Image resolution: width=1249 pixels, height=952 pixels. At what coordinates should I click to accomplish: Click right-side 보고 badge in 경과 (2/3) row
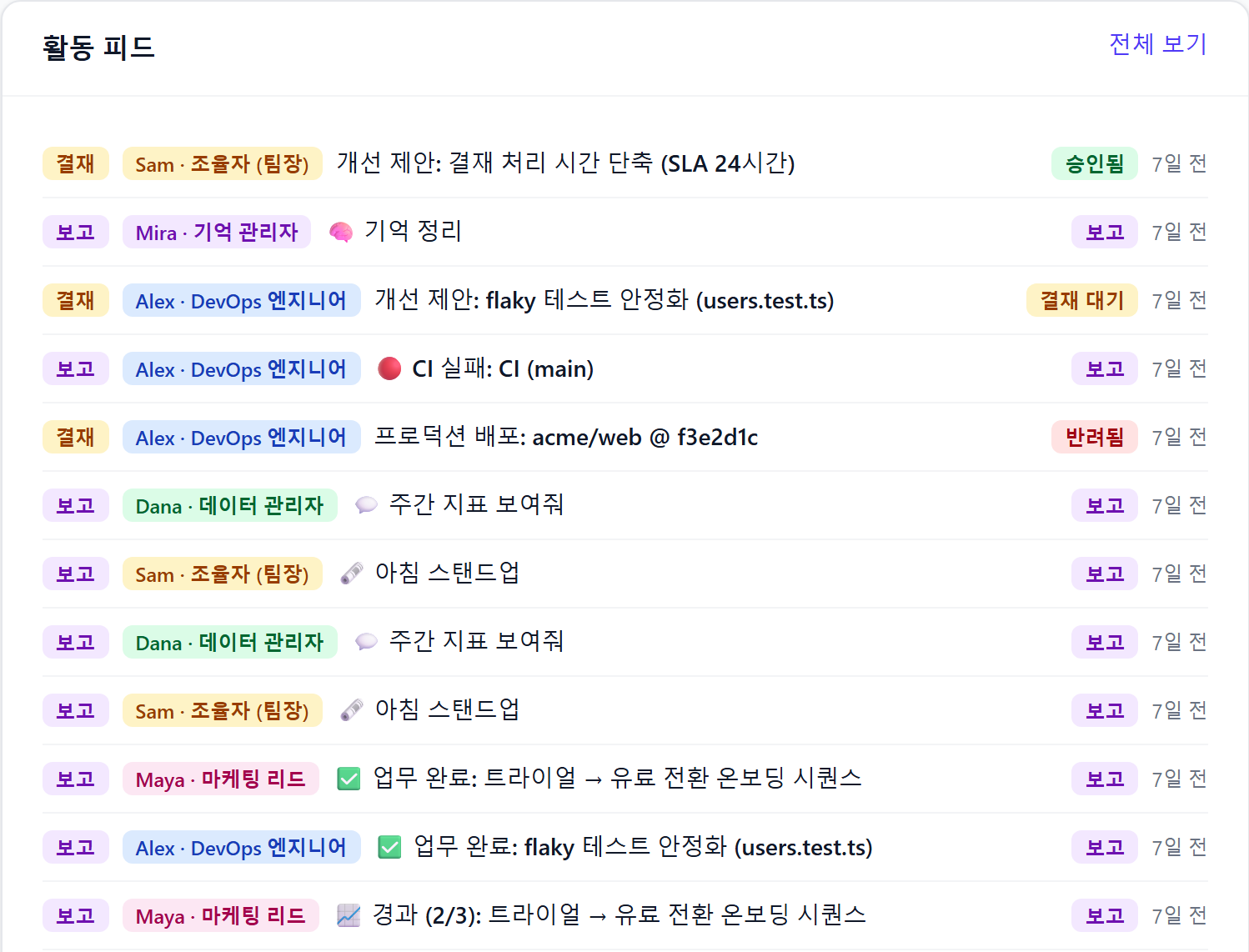[x=1105, y=915]
